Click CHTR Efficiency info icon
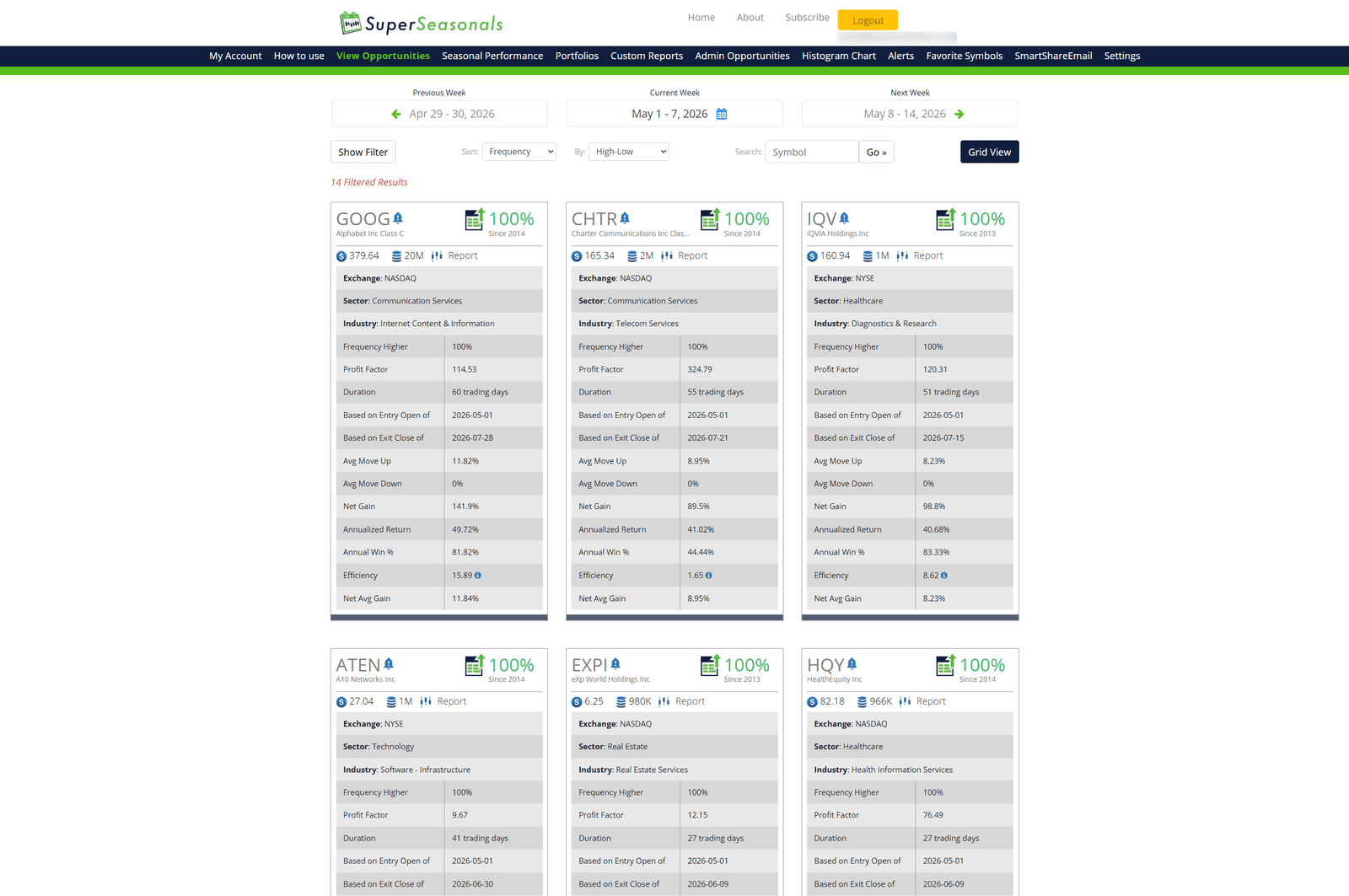1349x896 pixels. click(708, 576)
